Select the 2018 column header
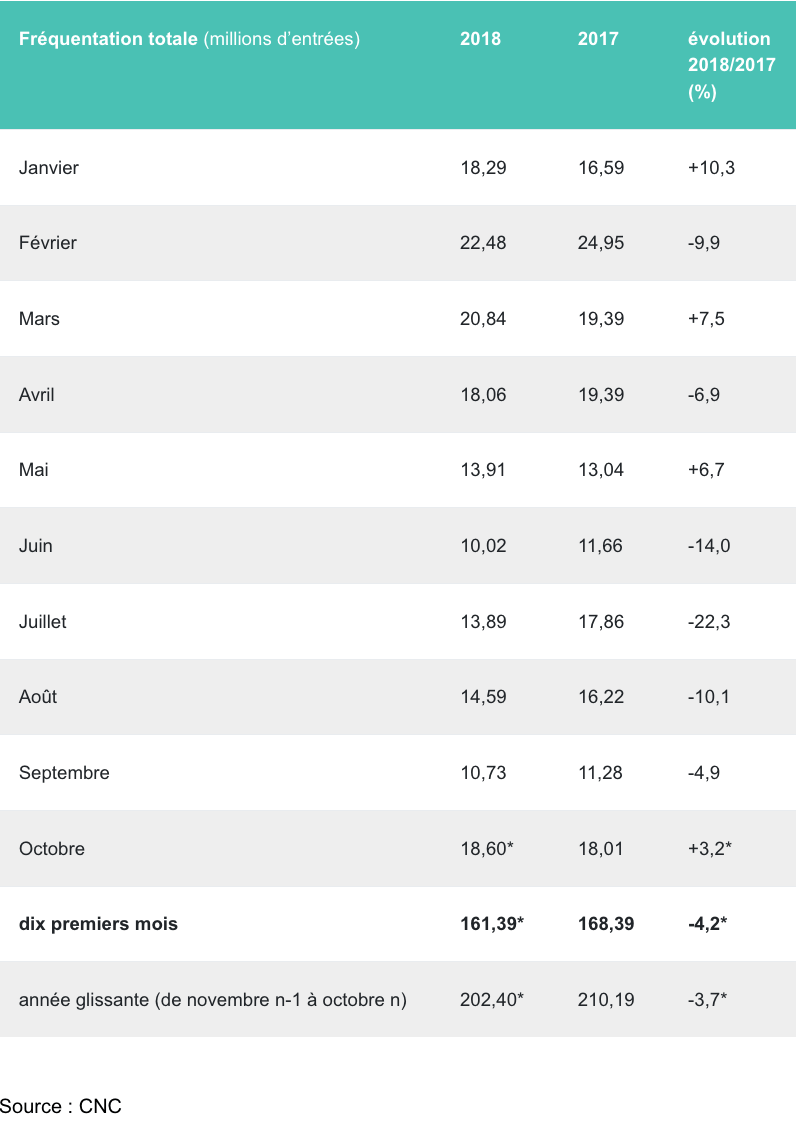Screen dimensions: 796x1124 pyautogui.click(x=480, y=39)
